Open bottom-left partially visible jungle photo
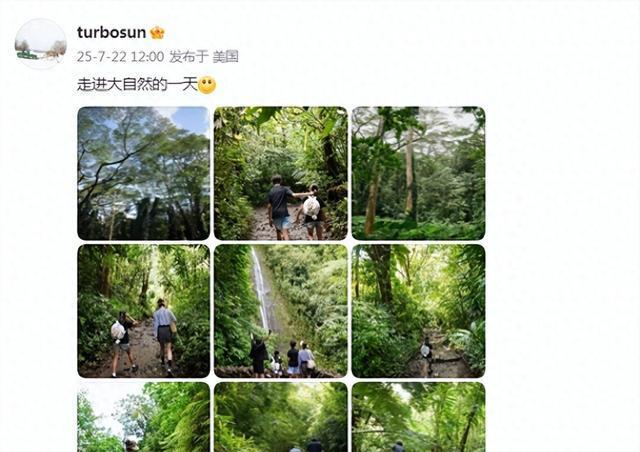 pos(143,417)
